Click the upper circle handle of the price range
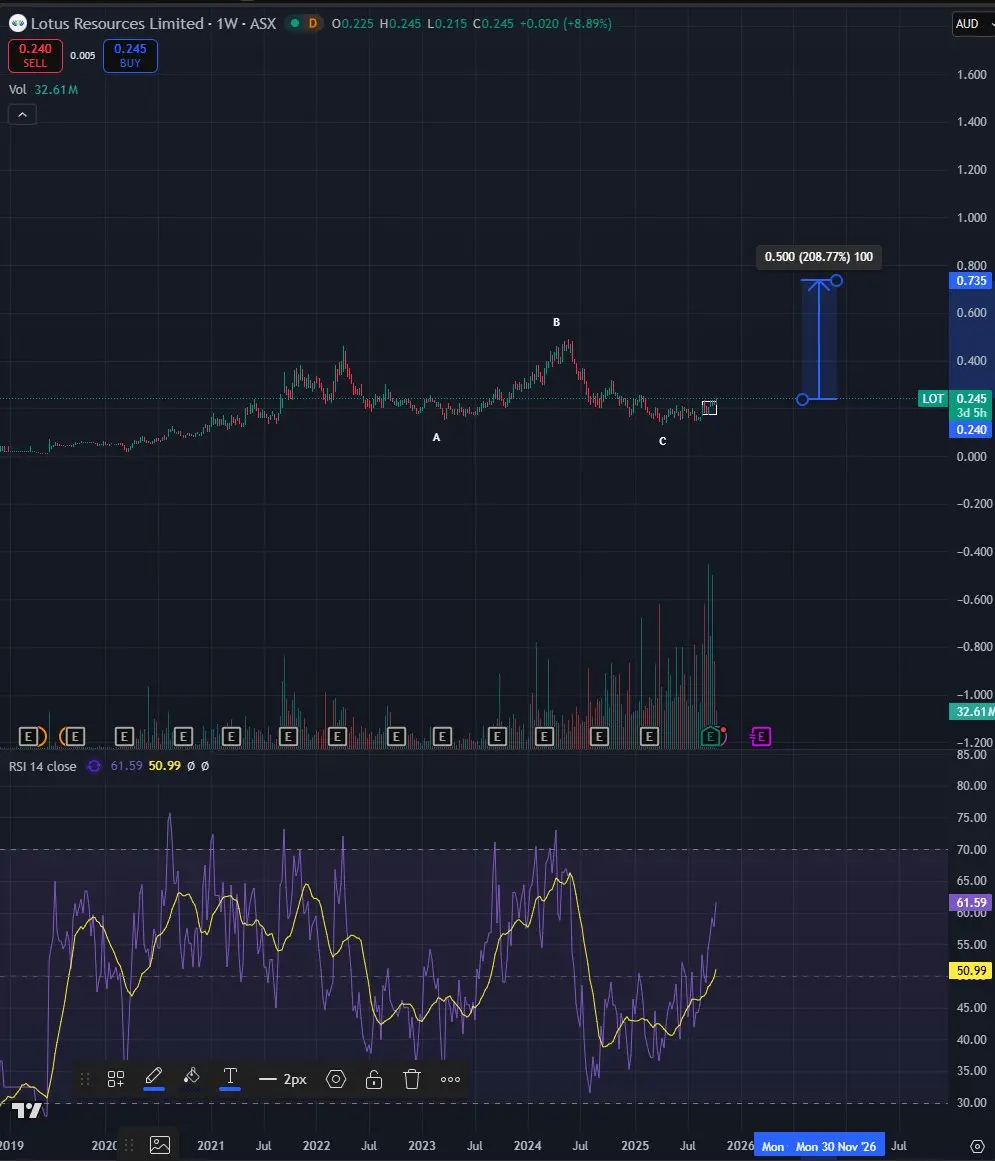 point(836,281)
